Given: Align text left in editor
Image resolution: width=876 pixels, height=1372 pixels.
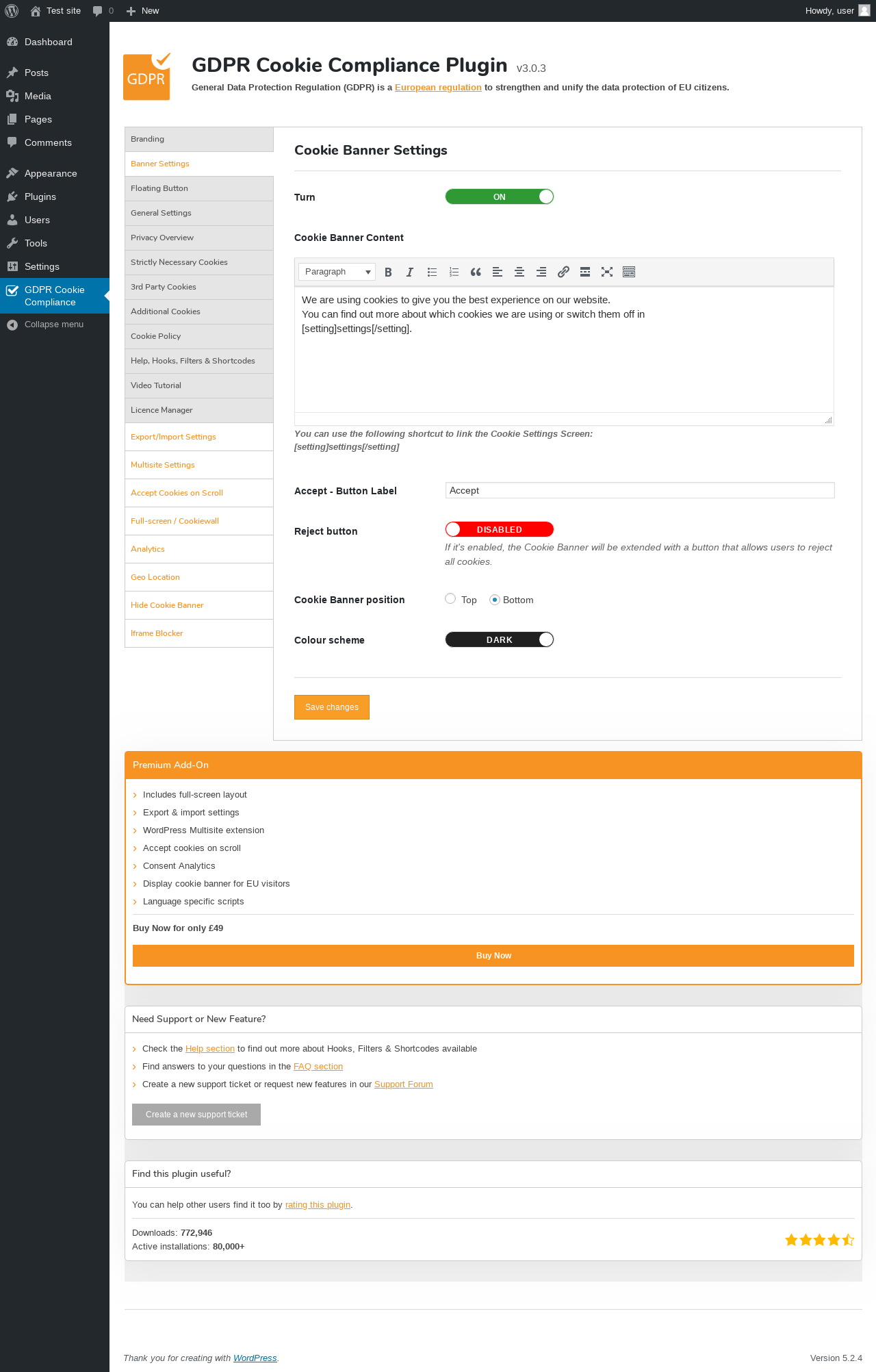Looking at the screenshot, I should [x=498, y=272].
